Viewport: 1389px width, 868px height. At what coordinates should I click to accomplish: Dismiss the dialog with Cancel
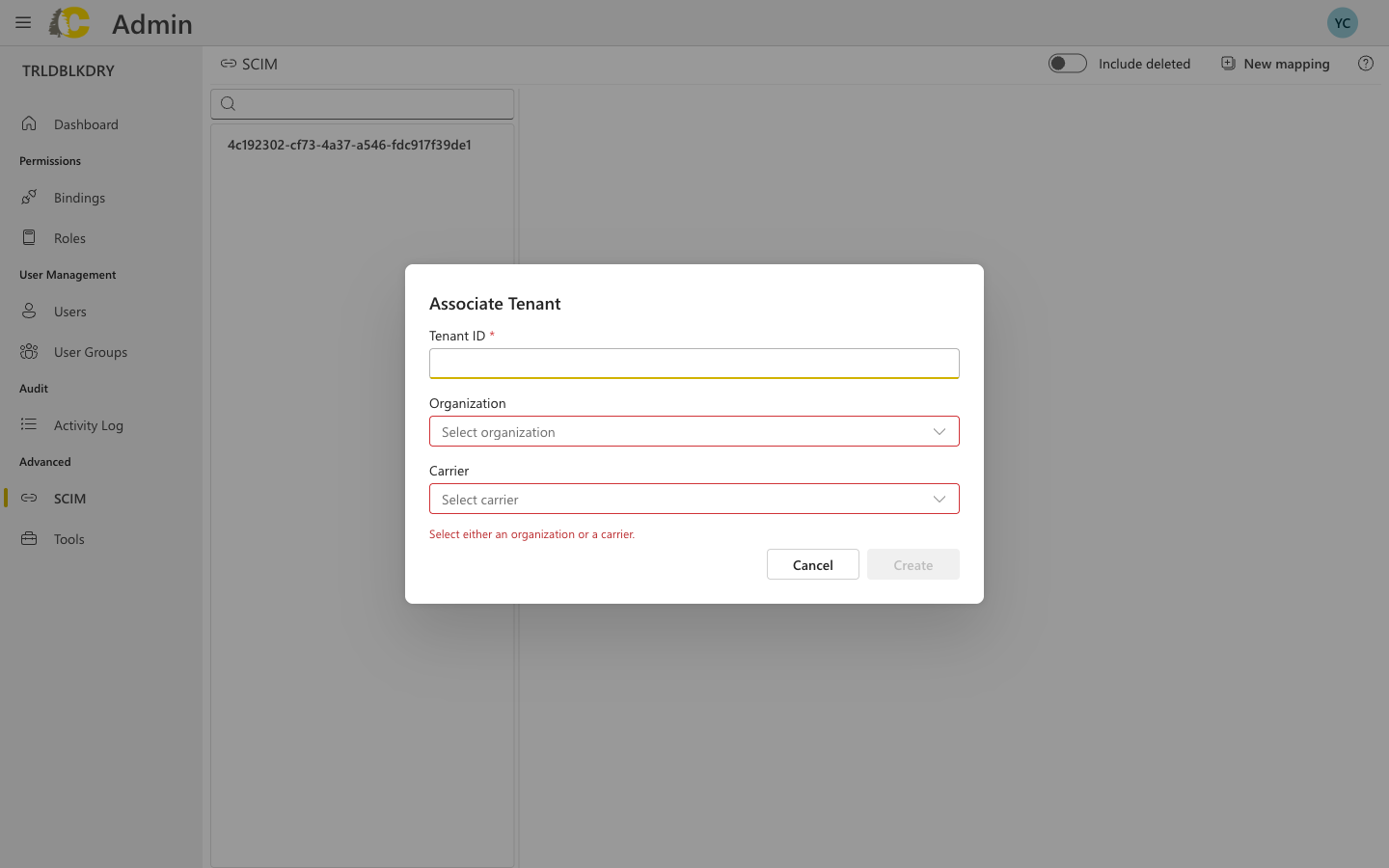pos(812,564)
